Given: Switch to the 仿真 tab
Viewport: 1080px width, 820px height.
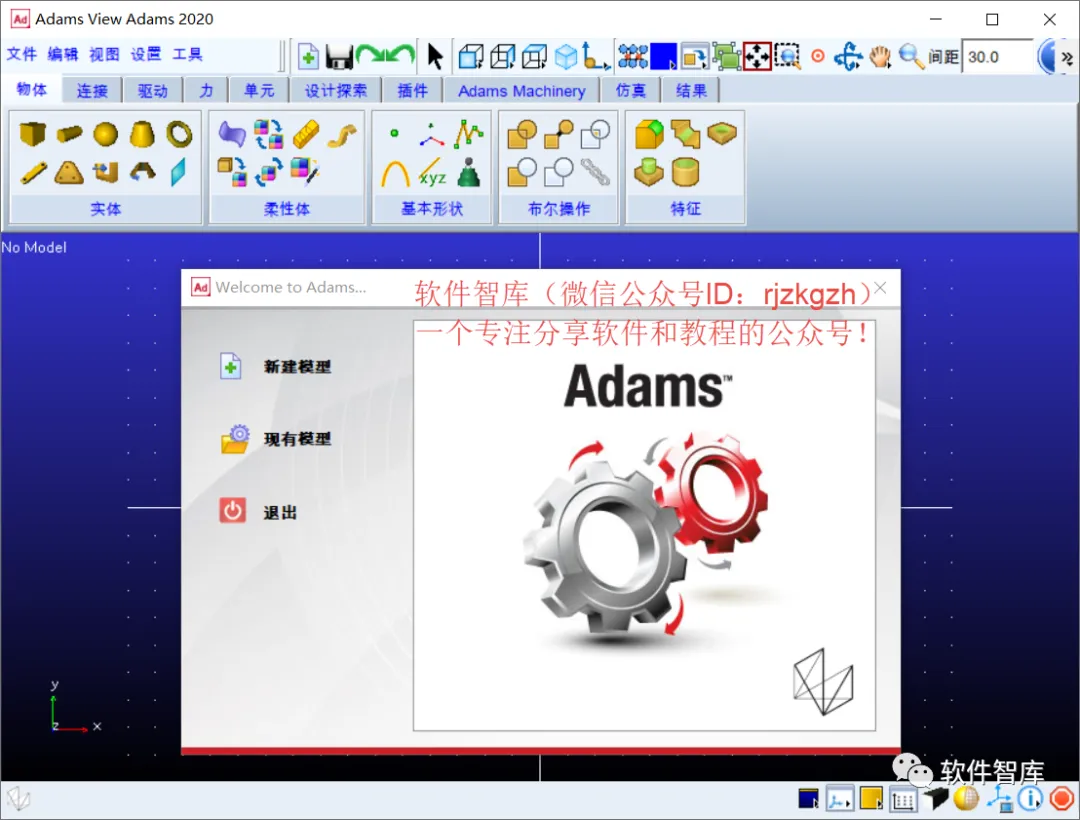Looking at the screenshot, I should click(x=631, y=90).
